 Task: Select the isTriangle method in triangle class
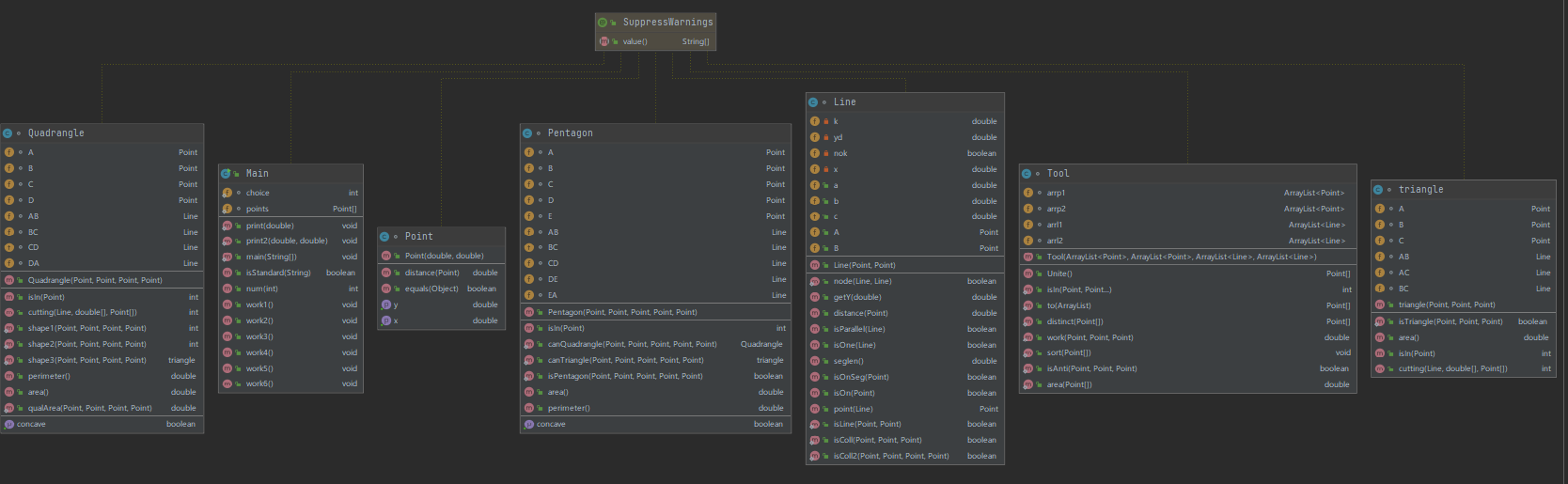point(1450,321)
